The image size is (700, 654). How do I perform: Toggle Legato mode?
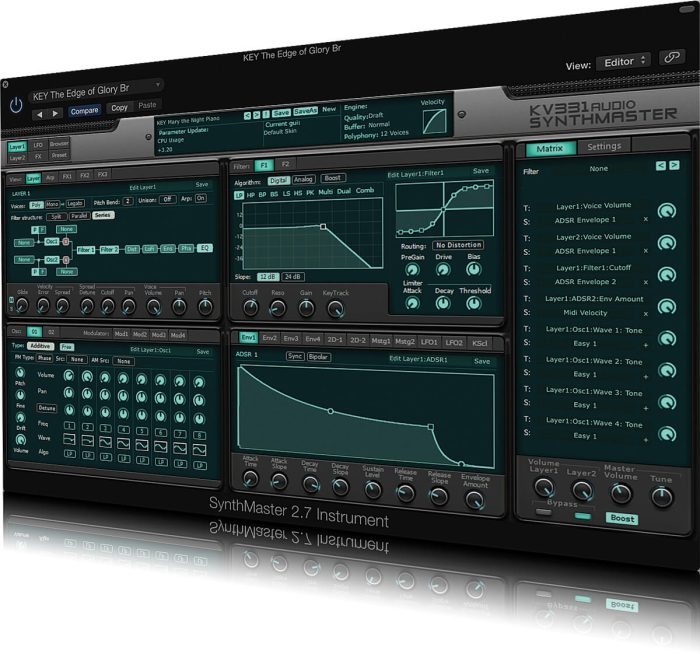[x=75, y=203]
